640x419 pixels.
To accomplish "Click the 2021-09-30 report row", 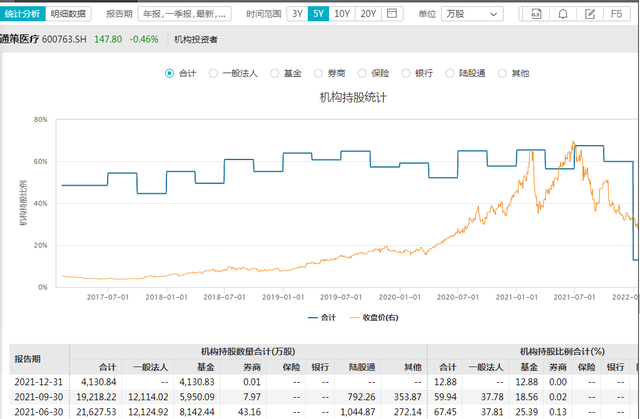I will click(35, 395).
